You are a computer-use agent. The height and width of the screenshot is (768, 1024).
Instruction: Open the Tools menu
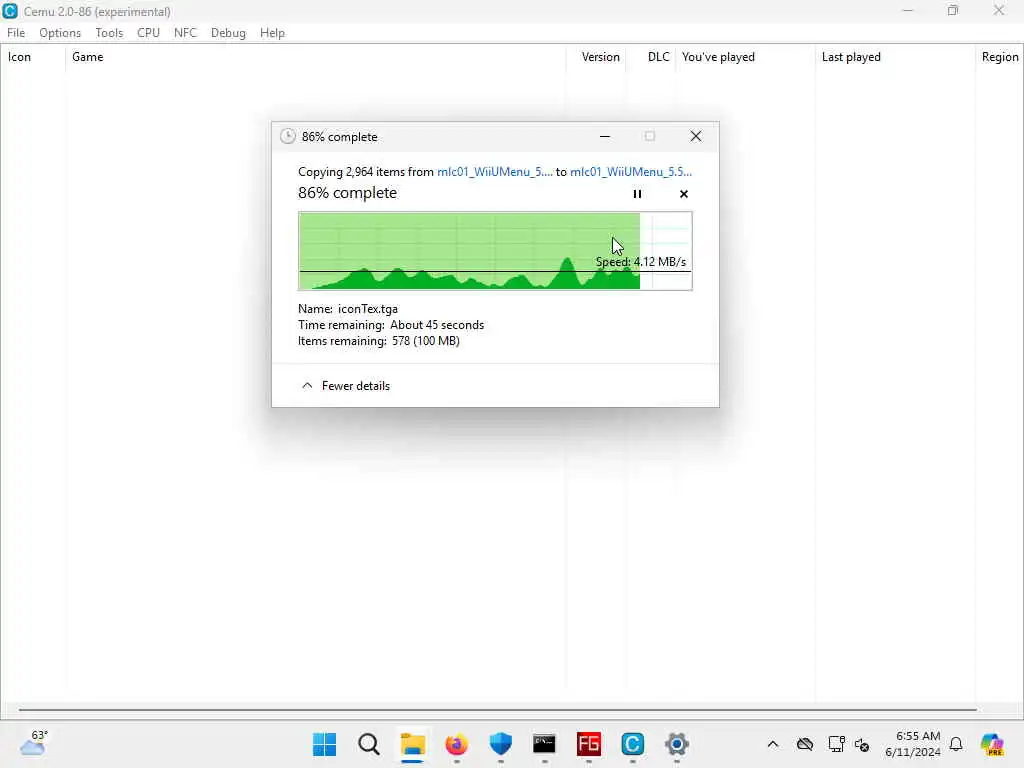(109, 33)
